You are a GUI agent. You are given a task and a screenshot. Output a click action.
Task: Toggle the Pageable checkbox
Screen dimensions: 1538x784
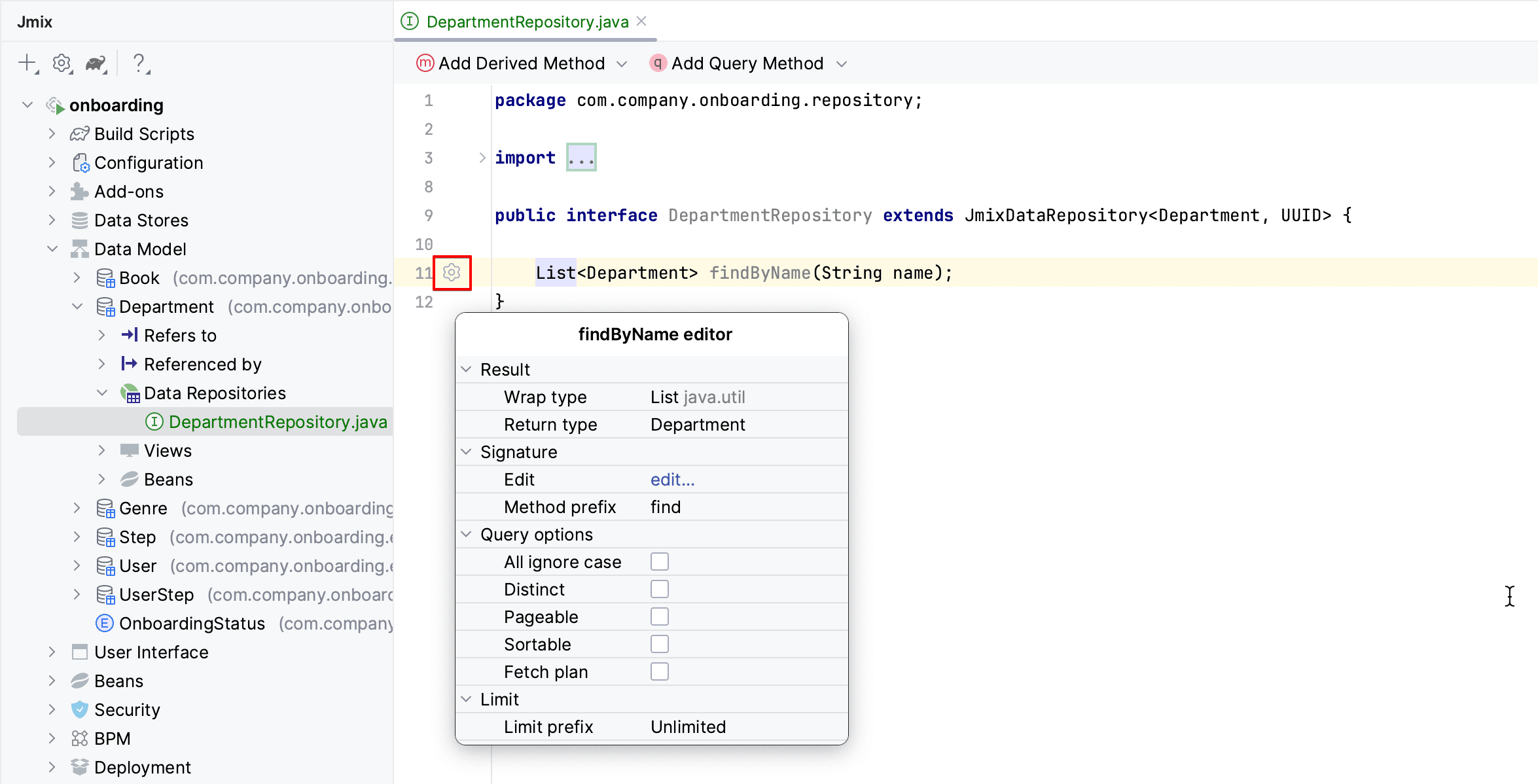tap(659, 616)
